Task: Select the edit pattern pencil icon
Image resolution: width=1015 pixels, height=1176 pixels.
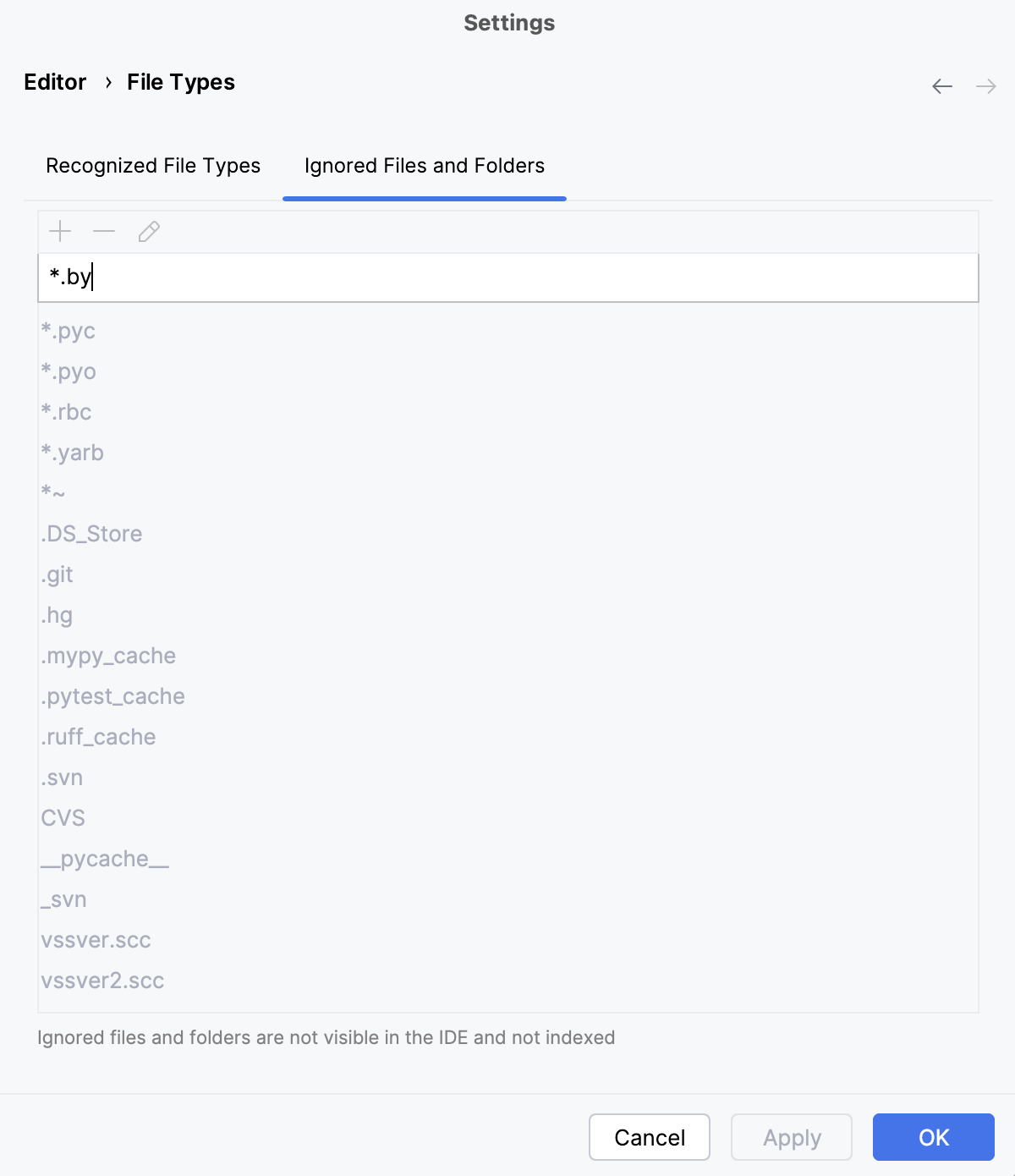Action: (x=149, y=231)
